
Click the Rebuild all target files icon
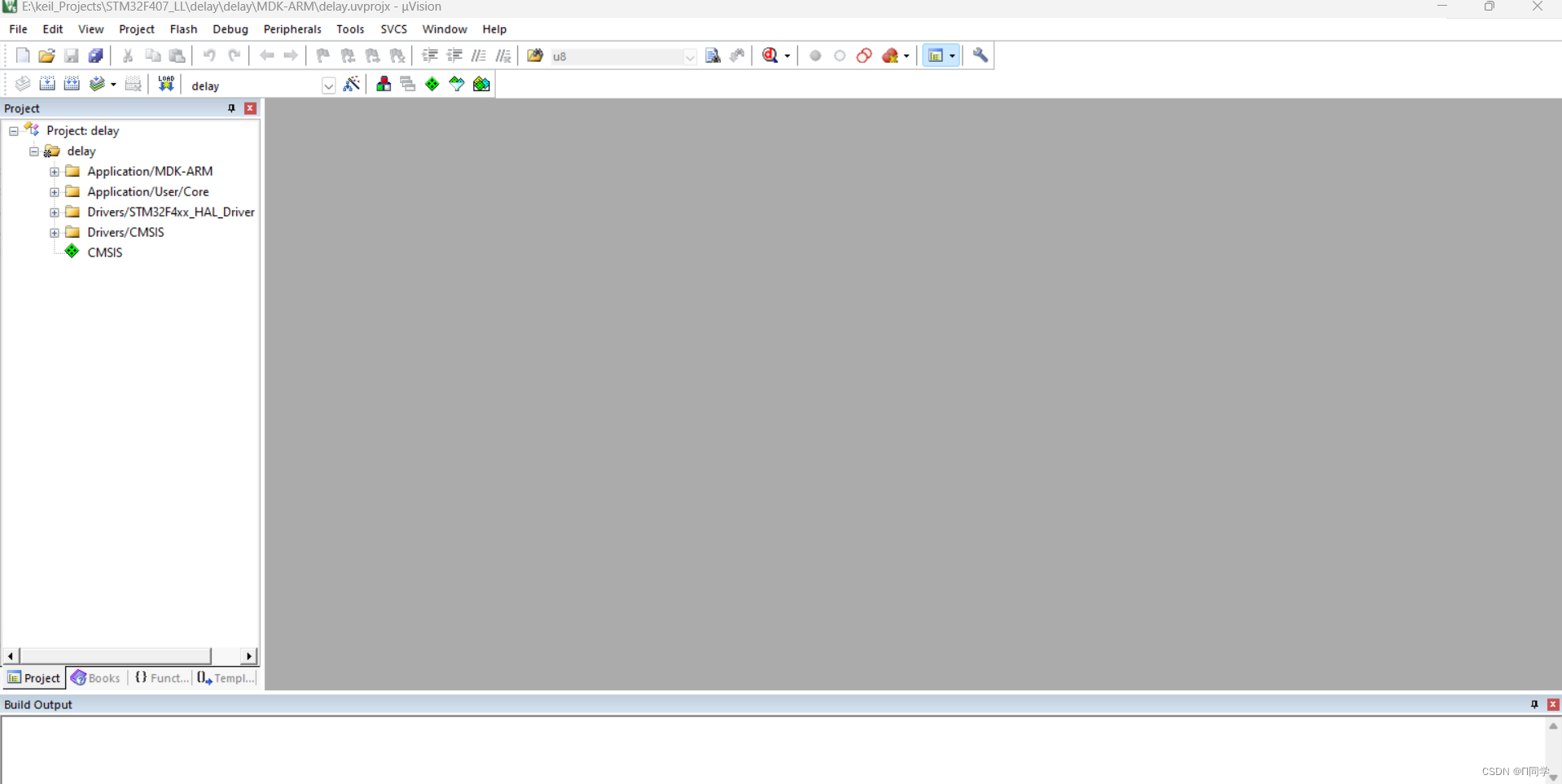tap(72, 84)
